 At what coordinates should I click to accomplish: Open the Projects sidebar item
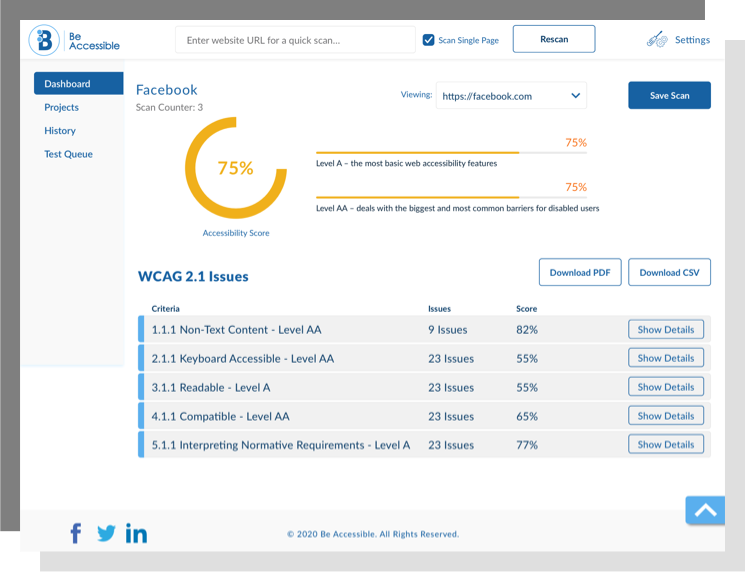tap(61, 107)
